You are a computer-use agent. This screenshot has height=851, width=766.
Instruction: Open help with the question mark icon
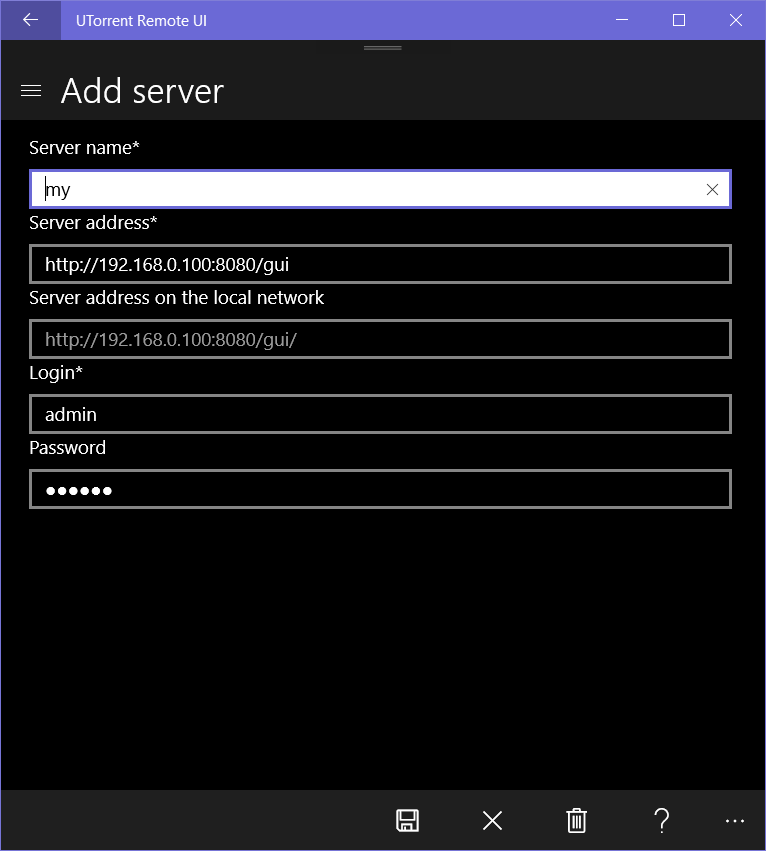661,820
